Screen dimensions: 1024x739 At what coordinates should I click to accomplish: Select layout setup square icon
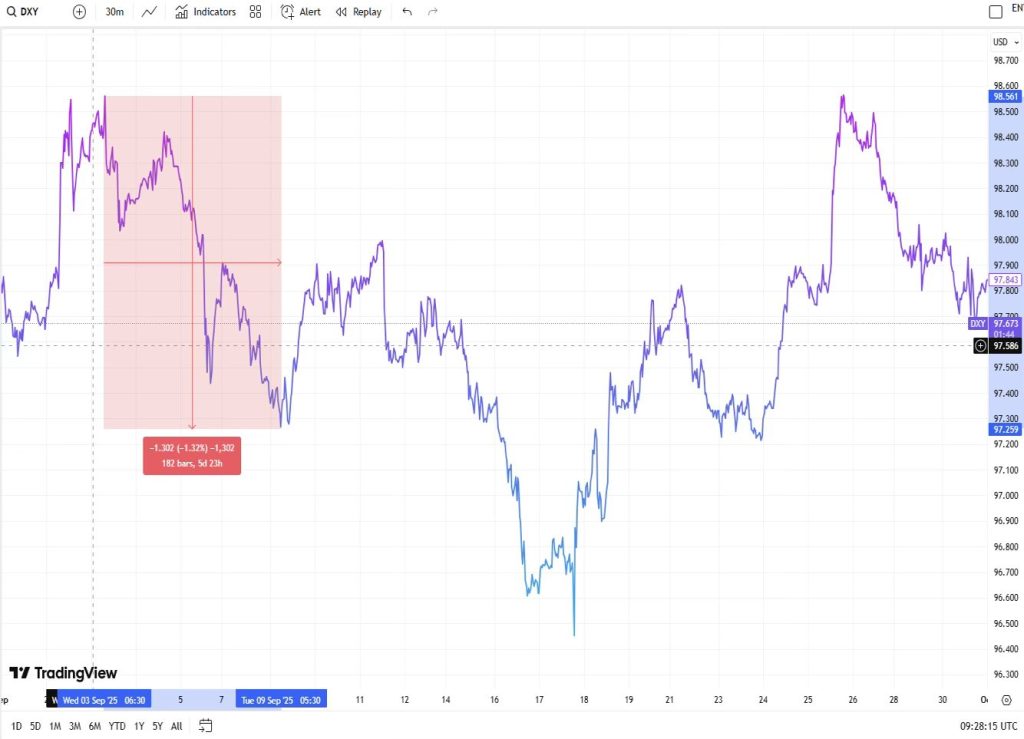pyautogui.click(x=995, y=12)
